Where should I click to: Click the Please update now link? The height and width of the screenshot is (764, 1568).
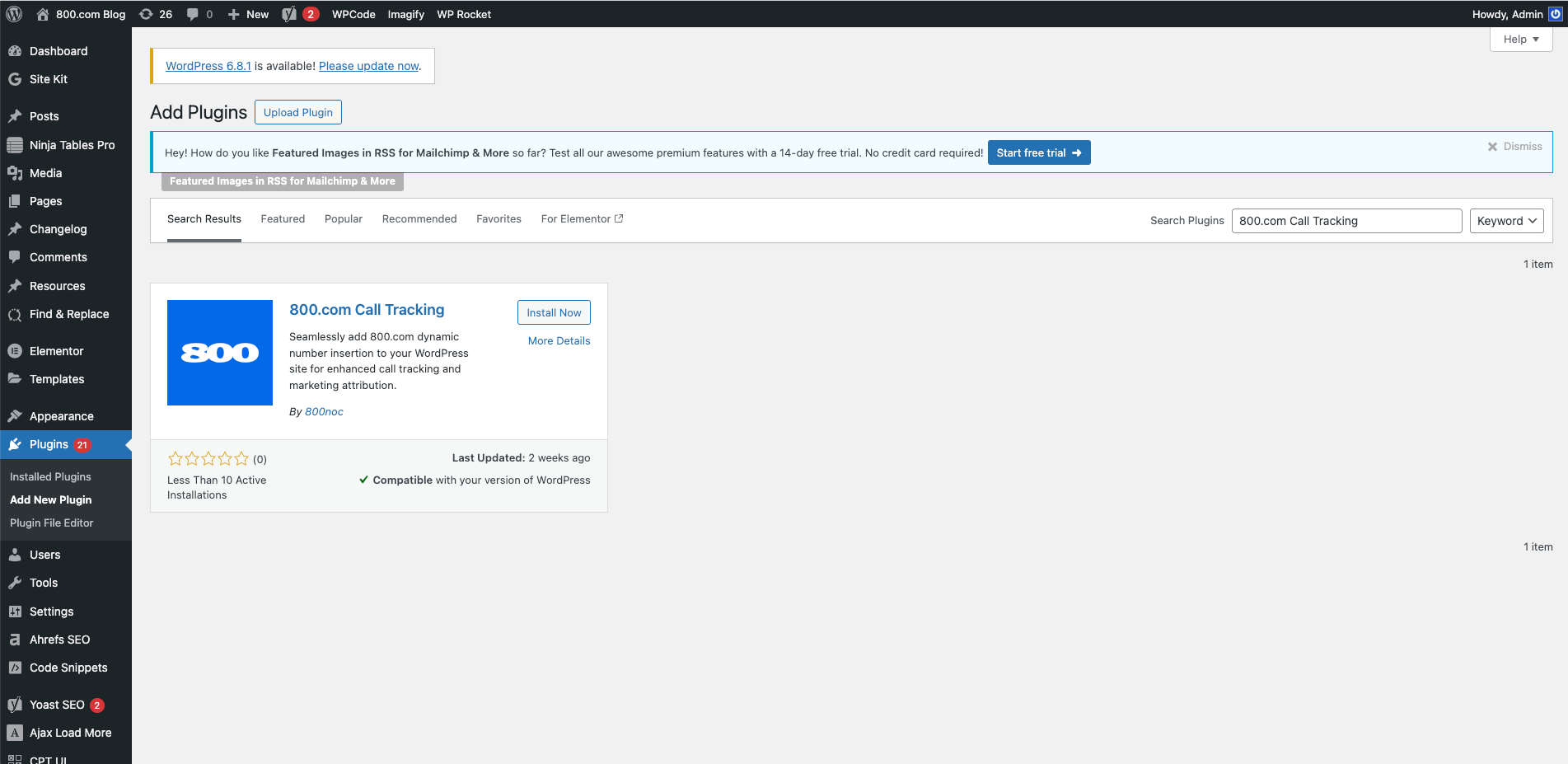369,66
